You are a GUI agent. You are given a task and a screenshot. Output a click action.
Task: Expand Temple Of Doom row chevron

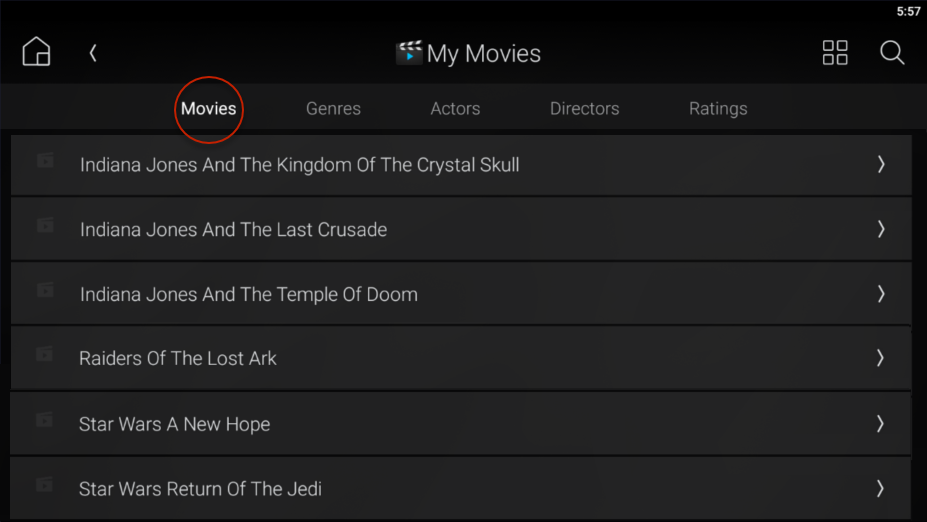click(x=881, y=294)
